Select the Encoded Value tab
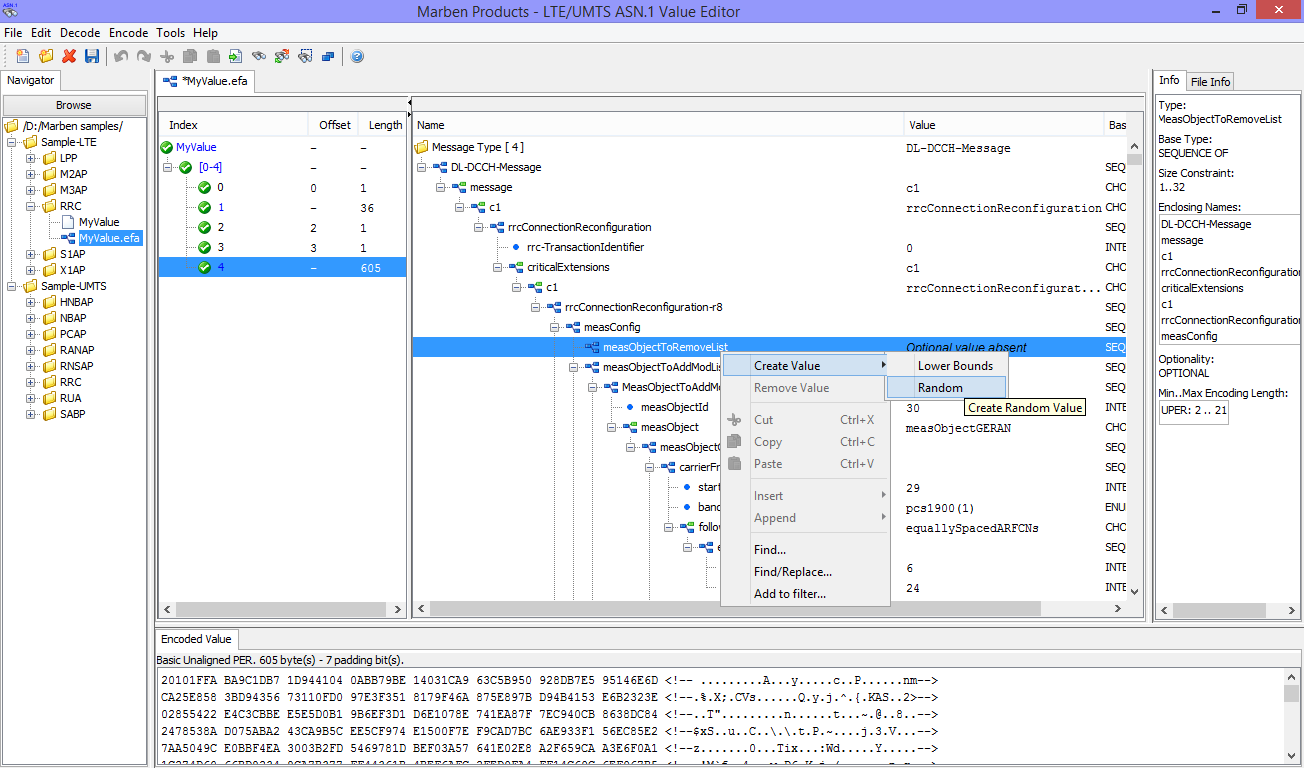1304x768 pixels. (196, 639)
